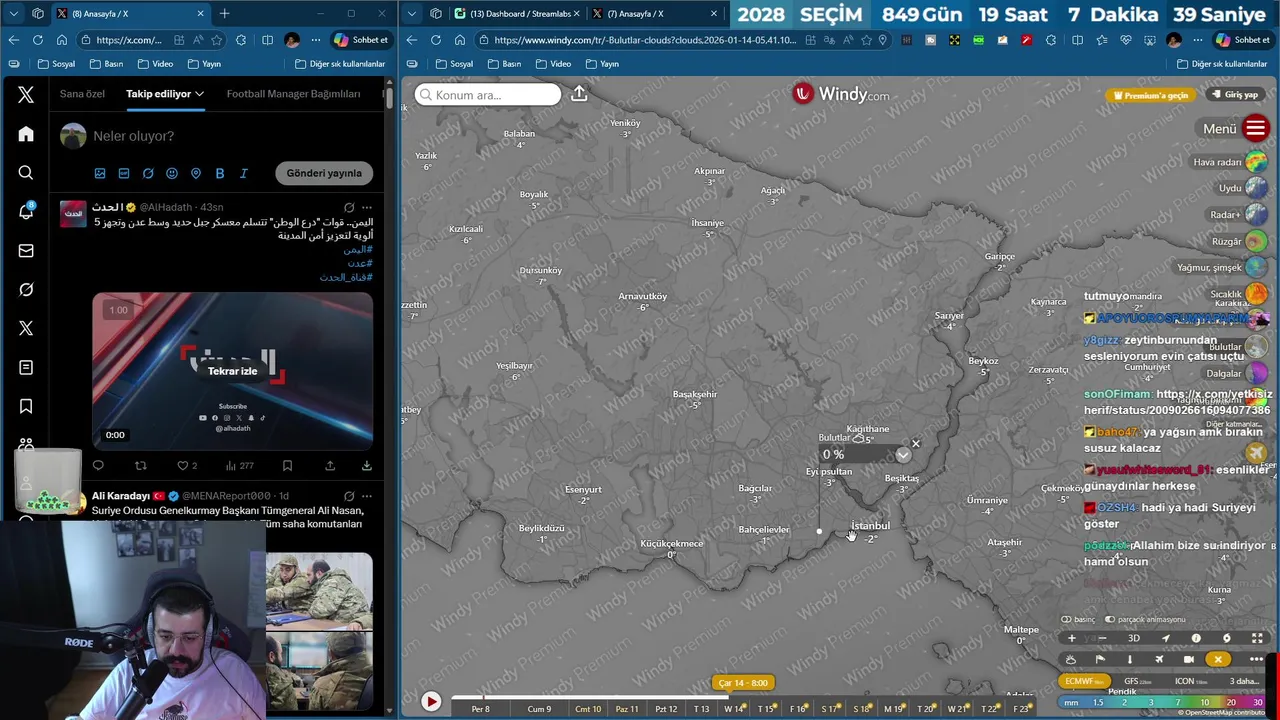Choose the ICON forecast model

click(x=1190, y=681)
